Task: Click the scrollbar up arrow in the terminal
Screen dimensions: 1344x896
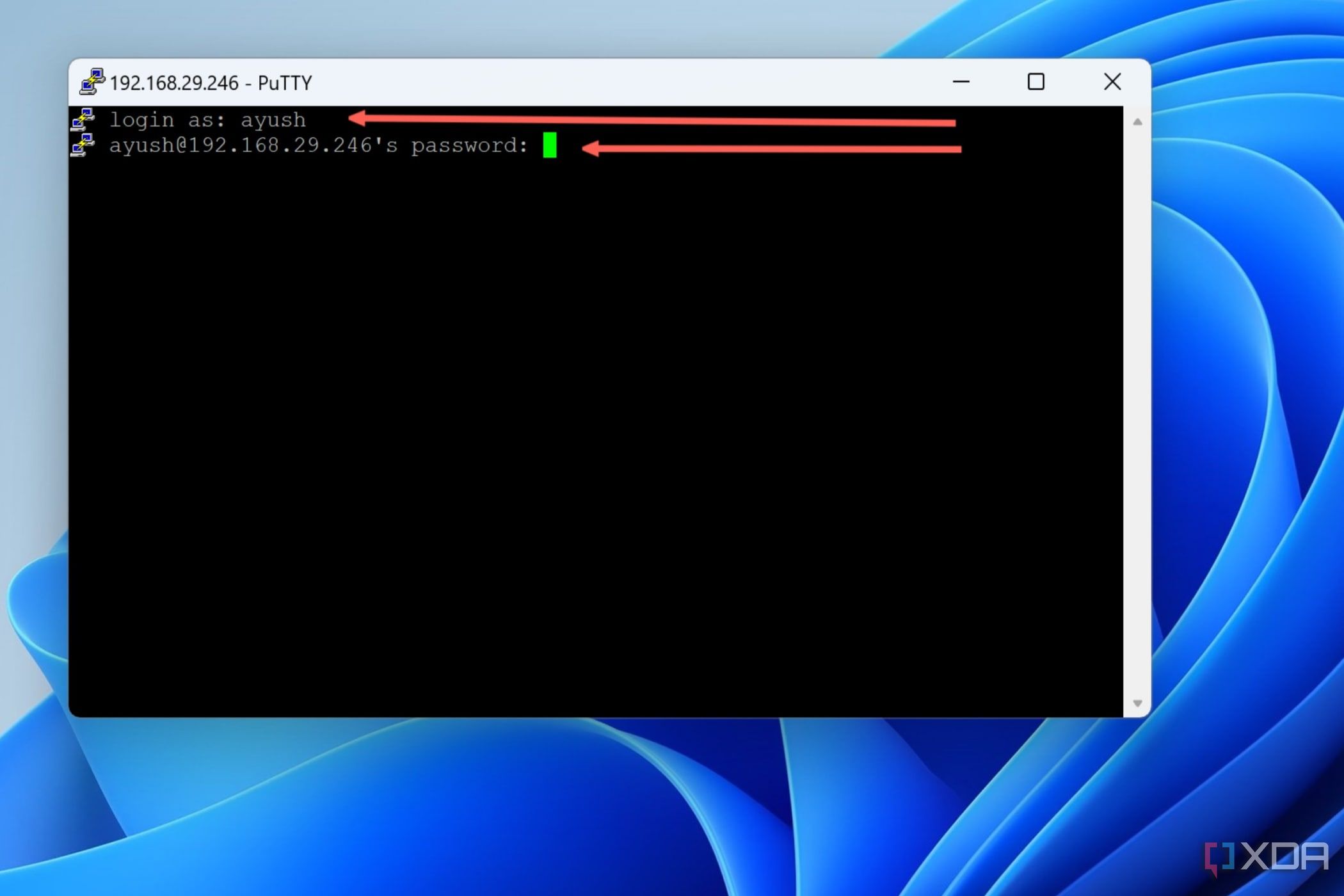Action: [1137, 122]
